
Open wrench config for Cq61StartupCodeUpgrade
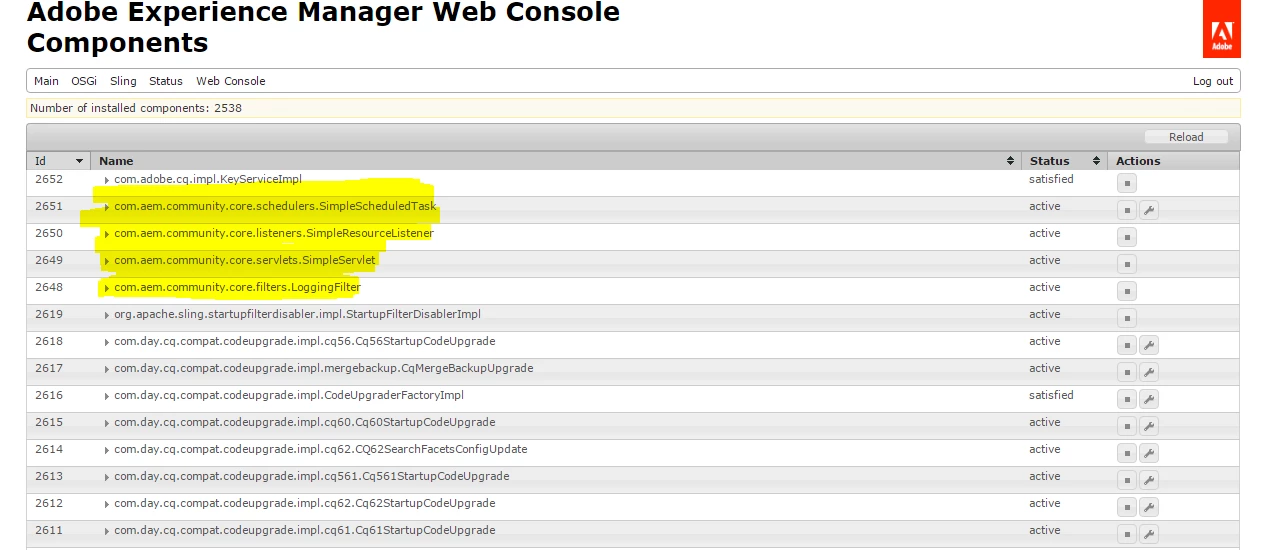point(1148,534)
